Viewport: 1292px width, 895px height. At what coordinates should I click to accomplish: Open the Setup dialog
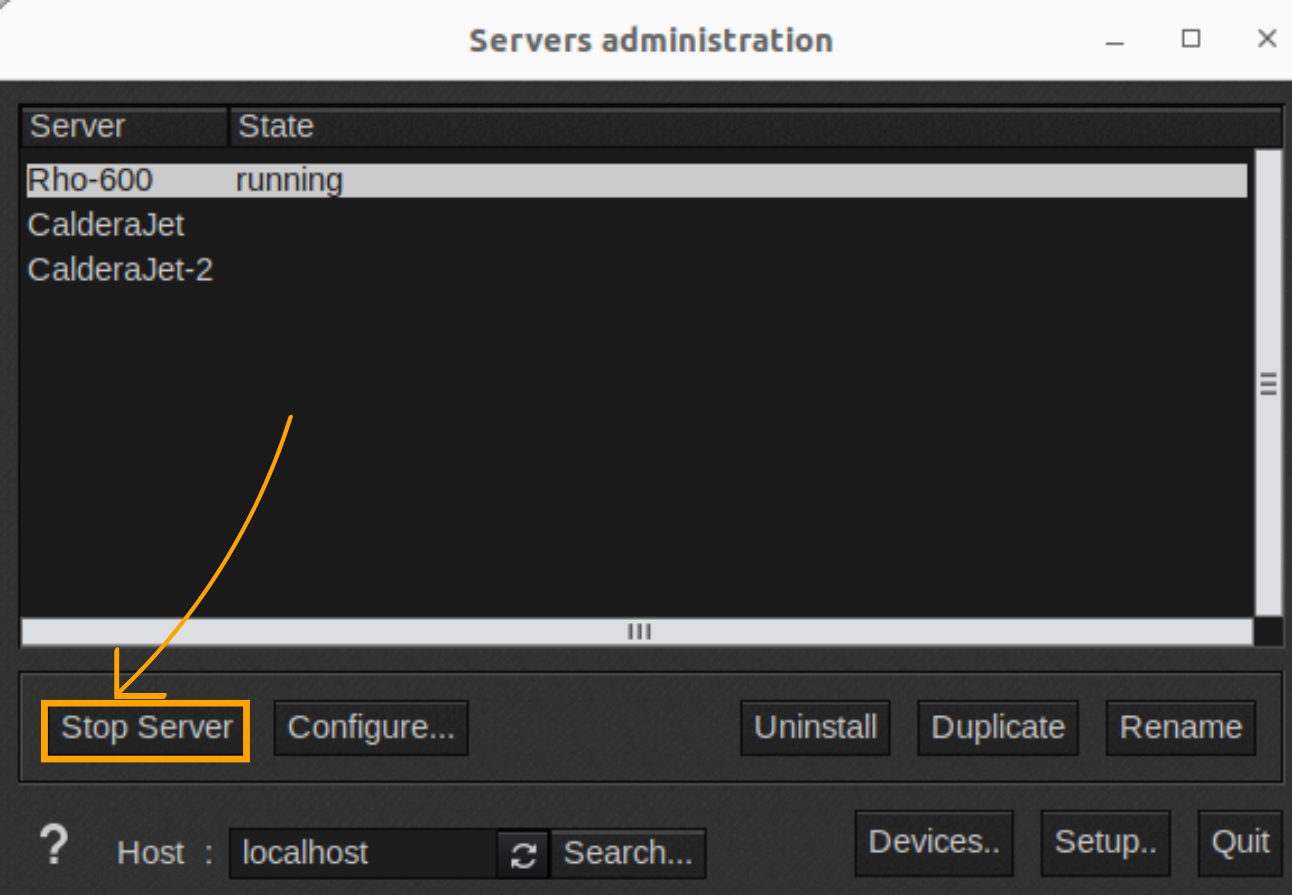coord(1105,842)
